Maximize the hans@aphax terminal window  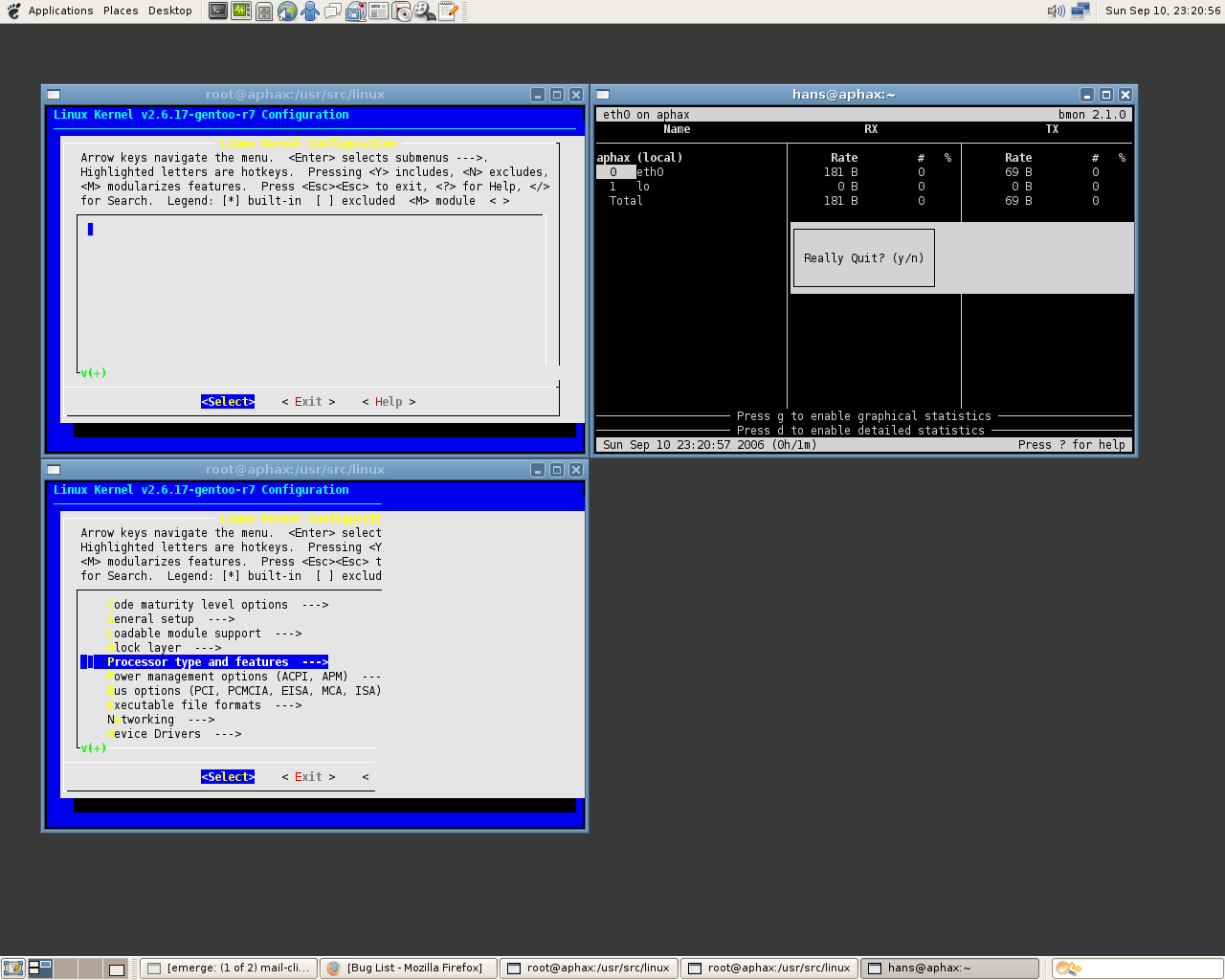pos(1106,95)
